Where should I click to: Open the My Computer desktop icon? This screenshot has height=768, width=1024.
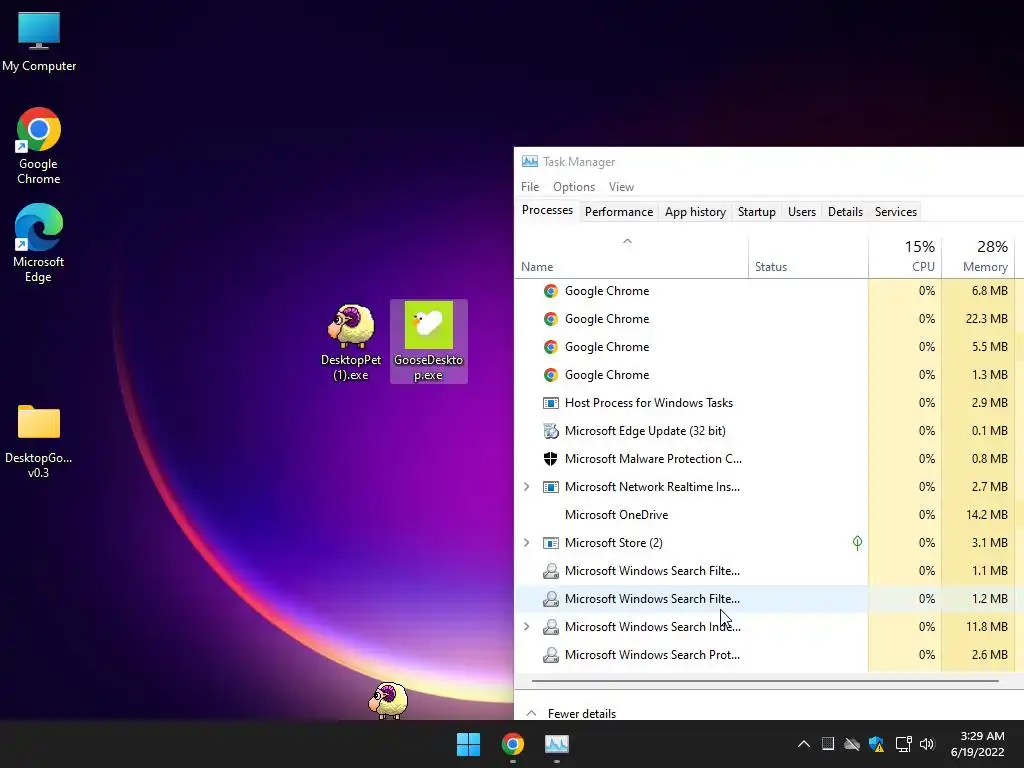(x=39, y=40)
